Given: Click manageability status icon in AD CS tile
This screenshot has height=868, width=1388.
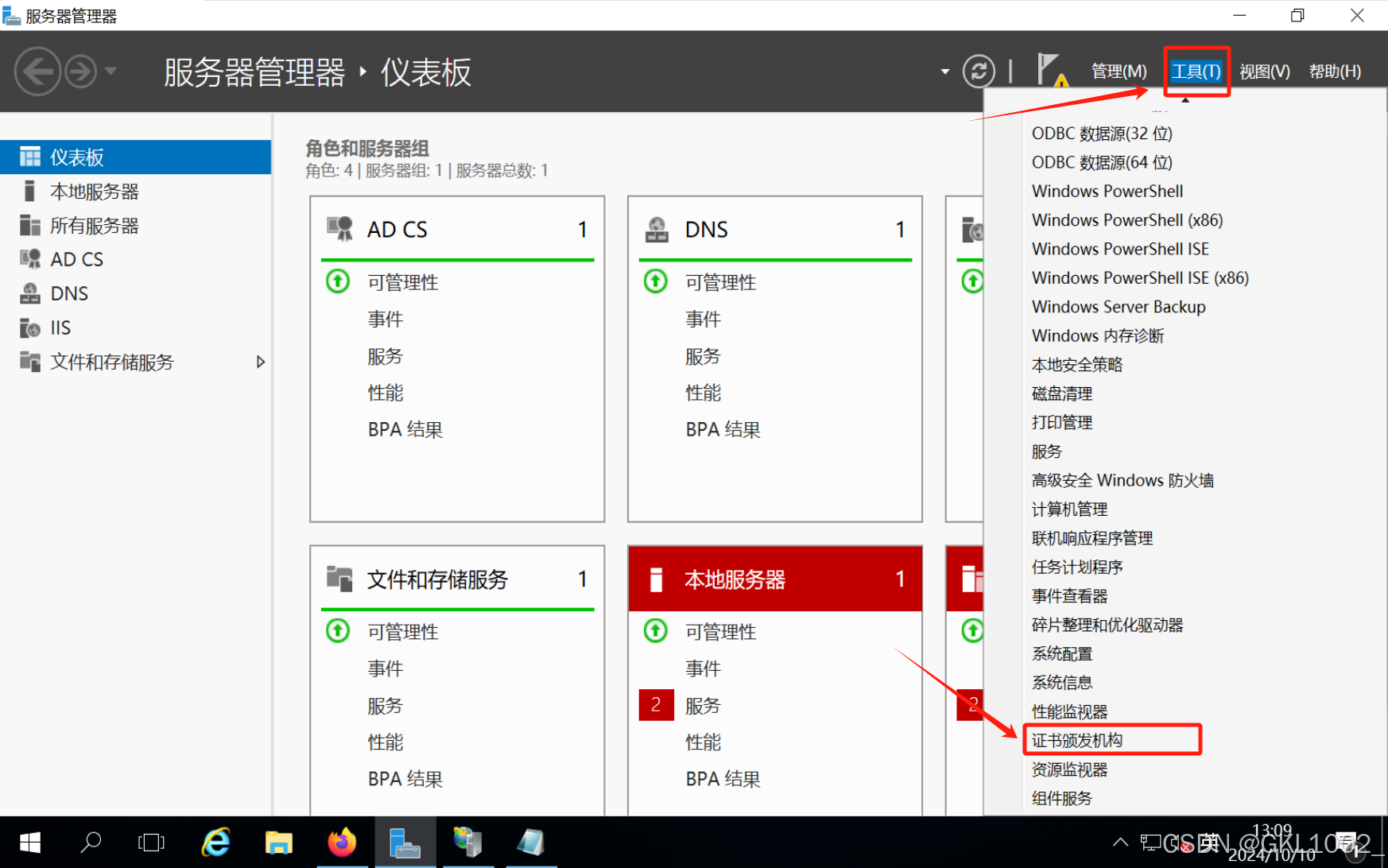Looking at the screenshot, I should (x=338, y=281).
